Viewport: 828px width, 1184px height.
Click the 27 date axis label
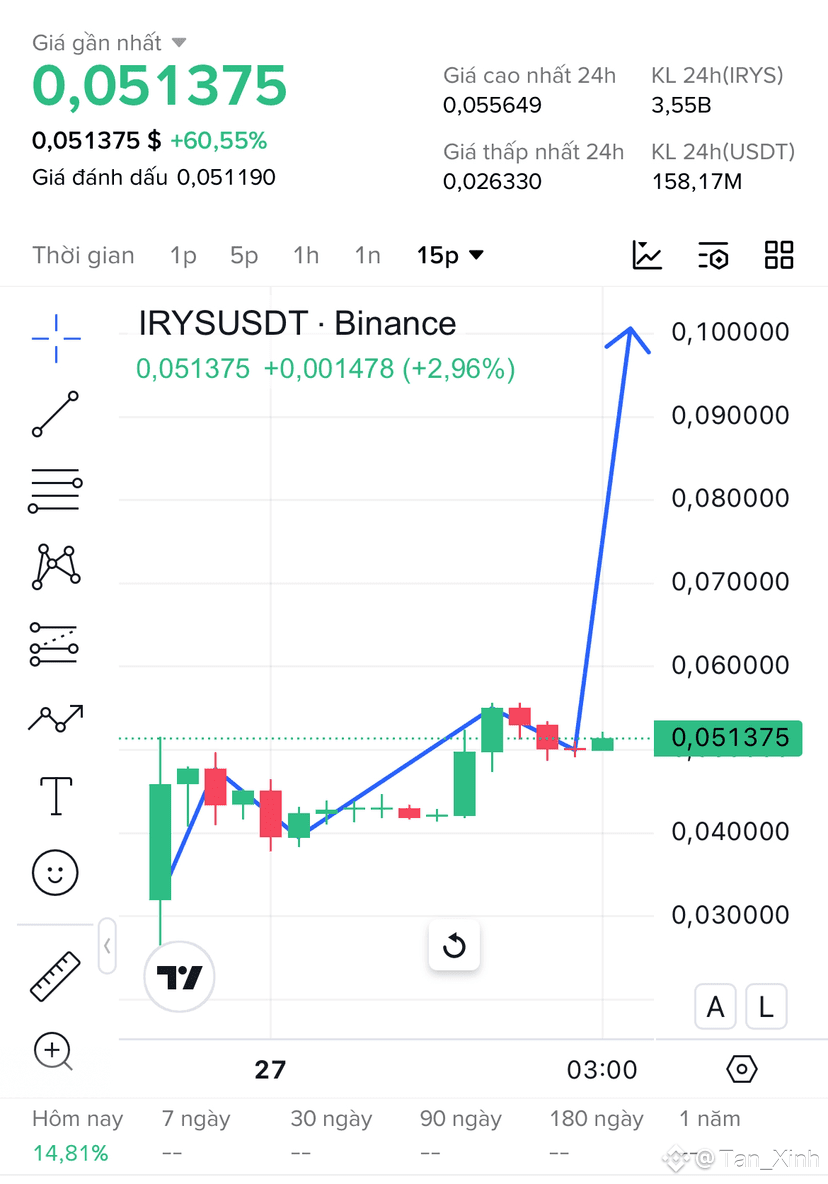[270, 1070]
